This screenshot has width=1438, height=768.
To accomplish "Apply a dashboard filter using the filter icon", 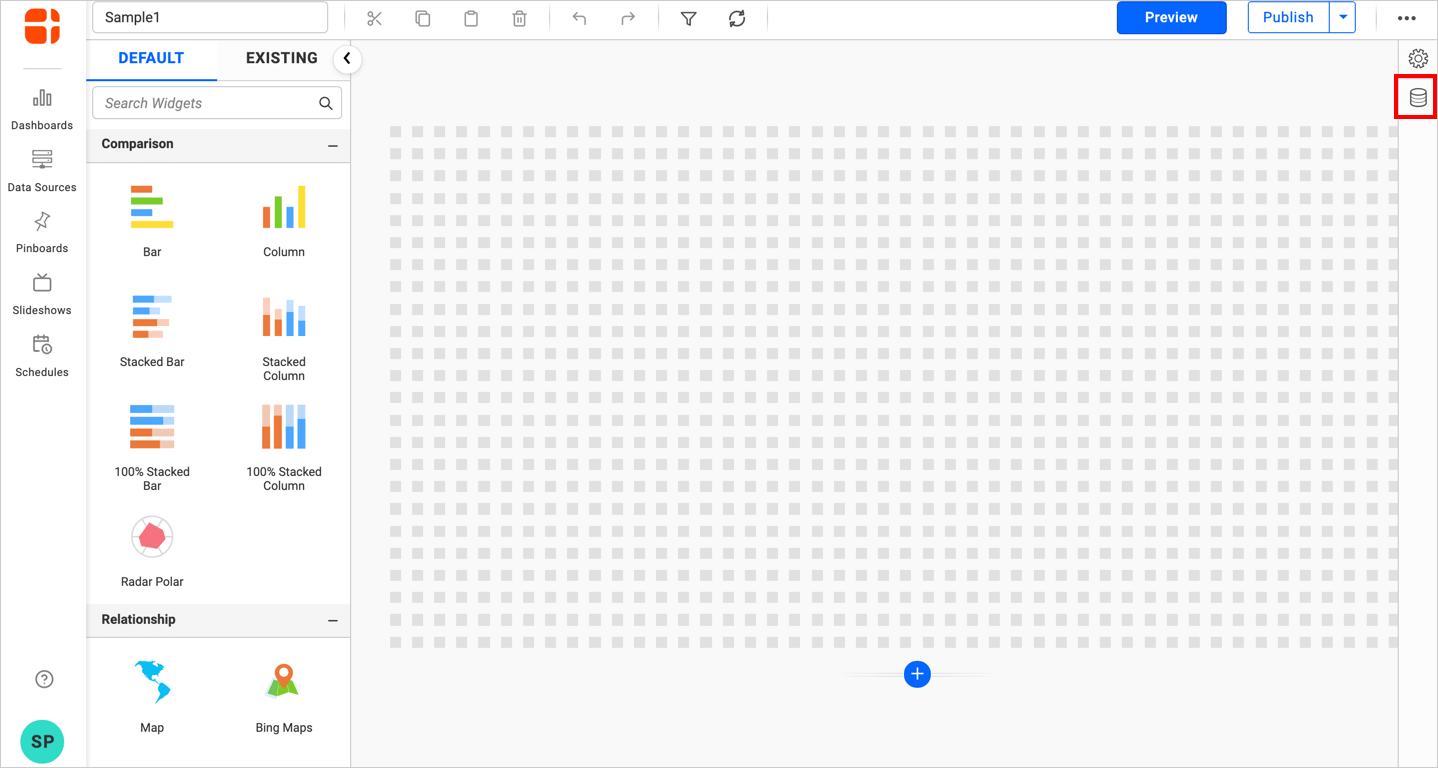I will (x=688, y=17).
